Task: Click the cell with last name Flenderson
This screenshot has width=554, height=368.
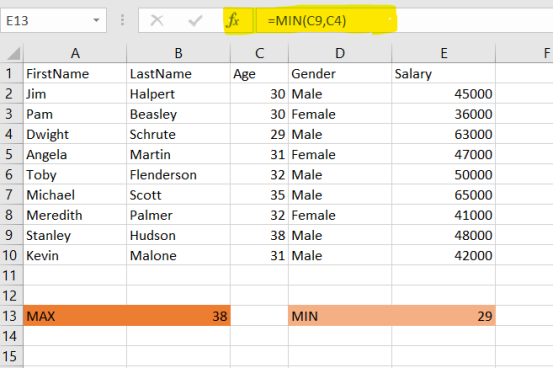Action: (x=178, y=174)
